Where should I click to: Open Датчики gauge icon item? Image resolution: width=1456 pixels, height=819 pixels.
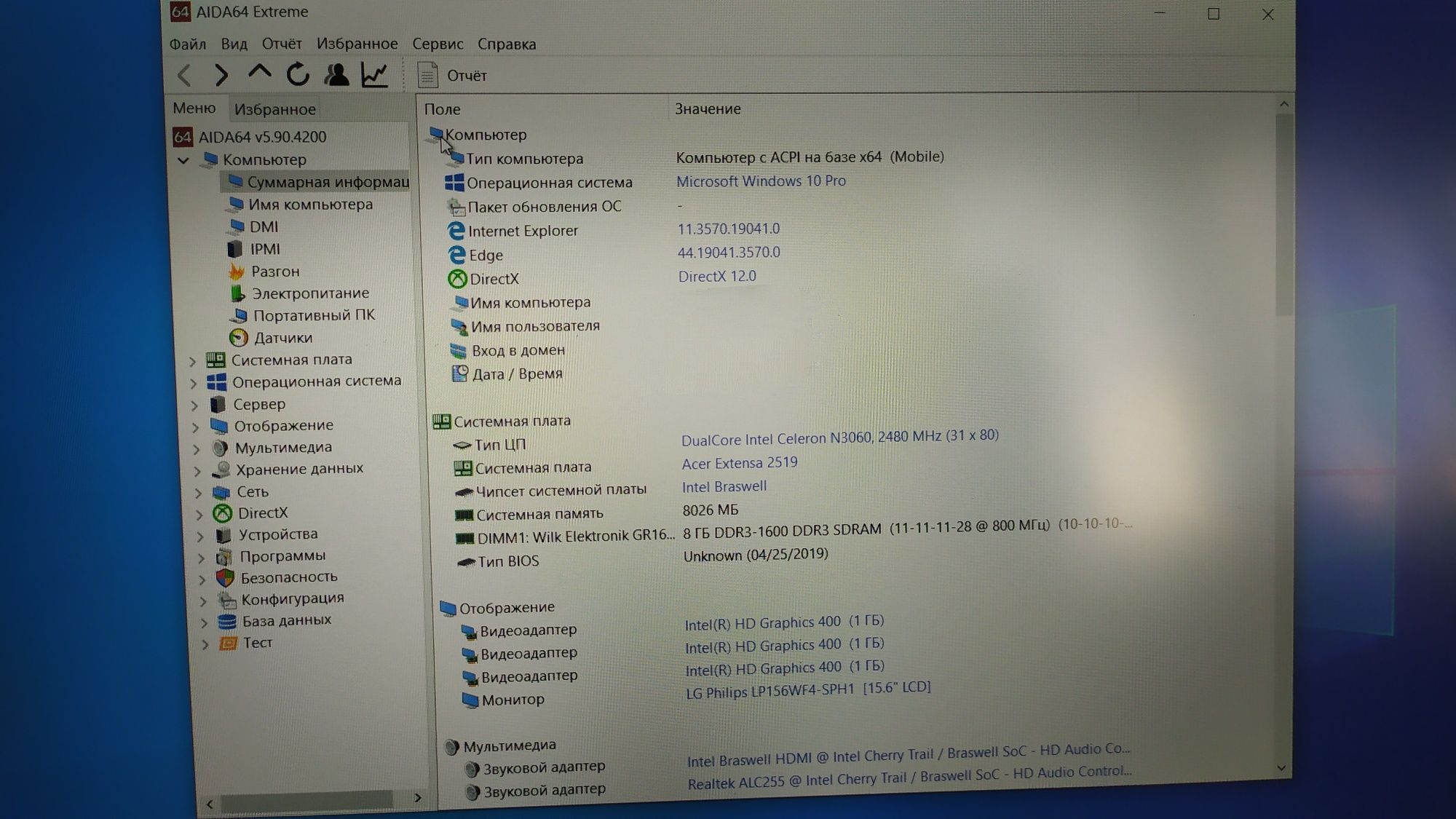tap(239, 338)
